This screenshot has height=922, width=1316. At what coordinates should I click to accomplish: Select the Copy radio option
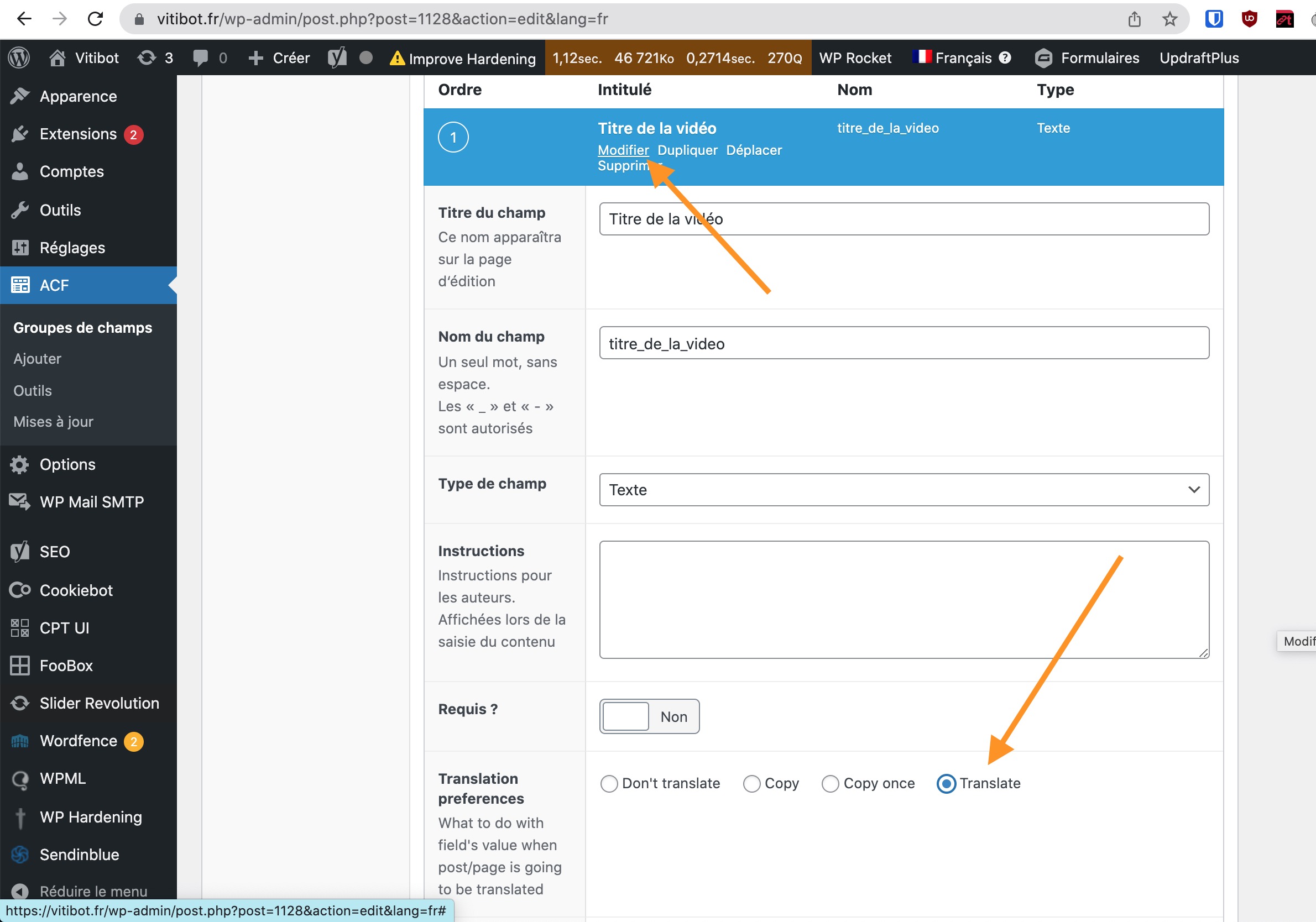751,783
